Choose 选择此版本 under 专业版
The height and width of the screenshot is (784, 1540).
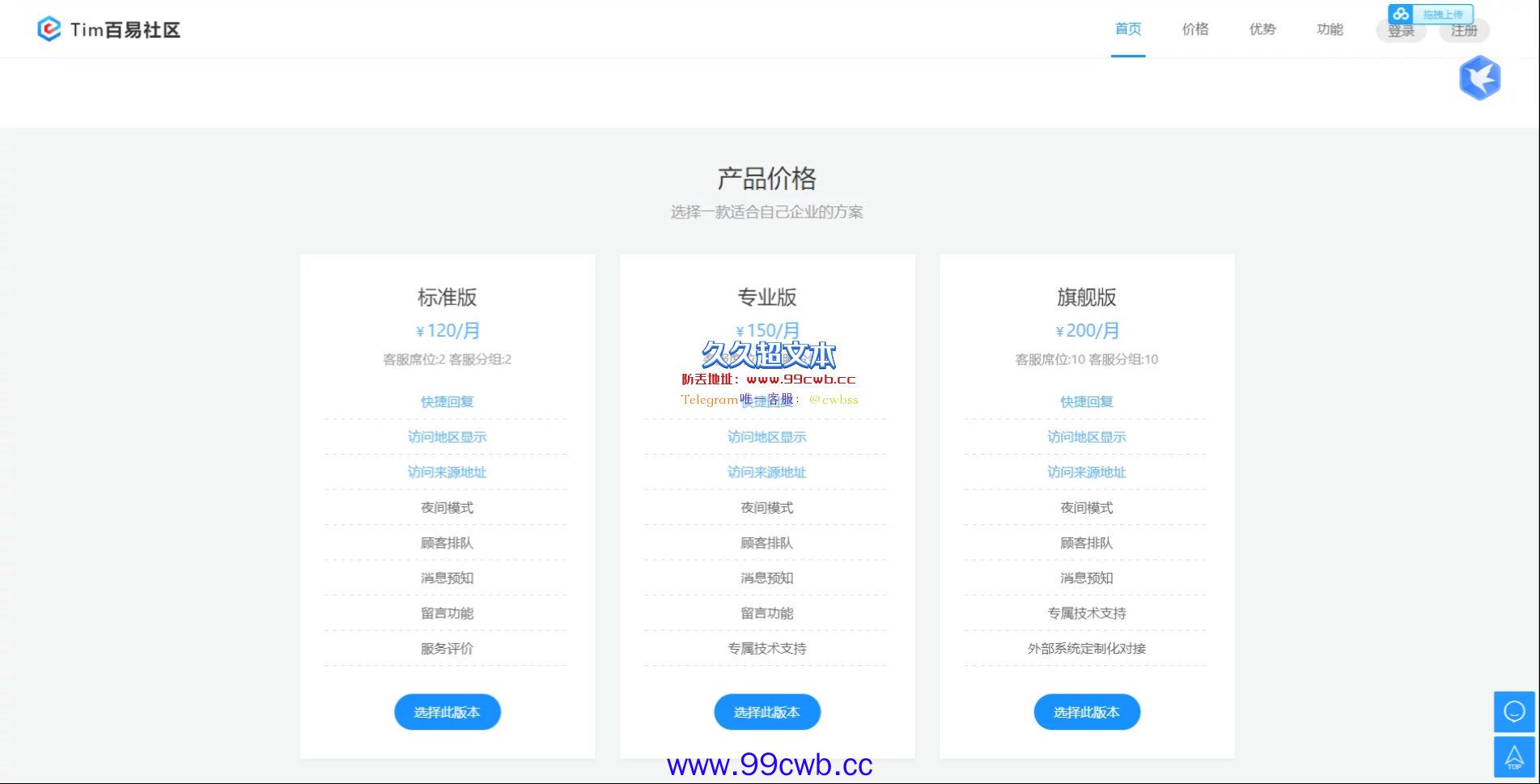[767, 712]
